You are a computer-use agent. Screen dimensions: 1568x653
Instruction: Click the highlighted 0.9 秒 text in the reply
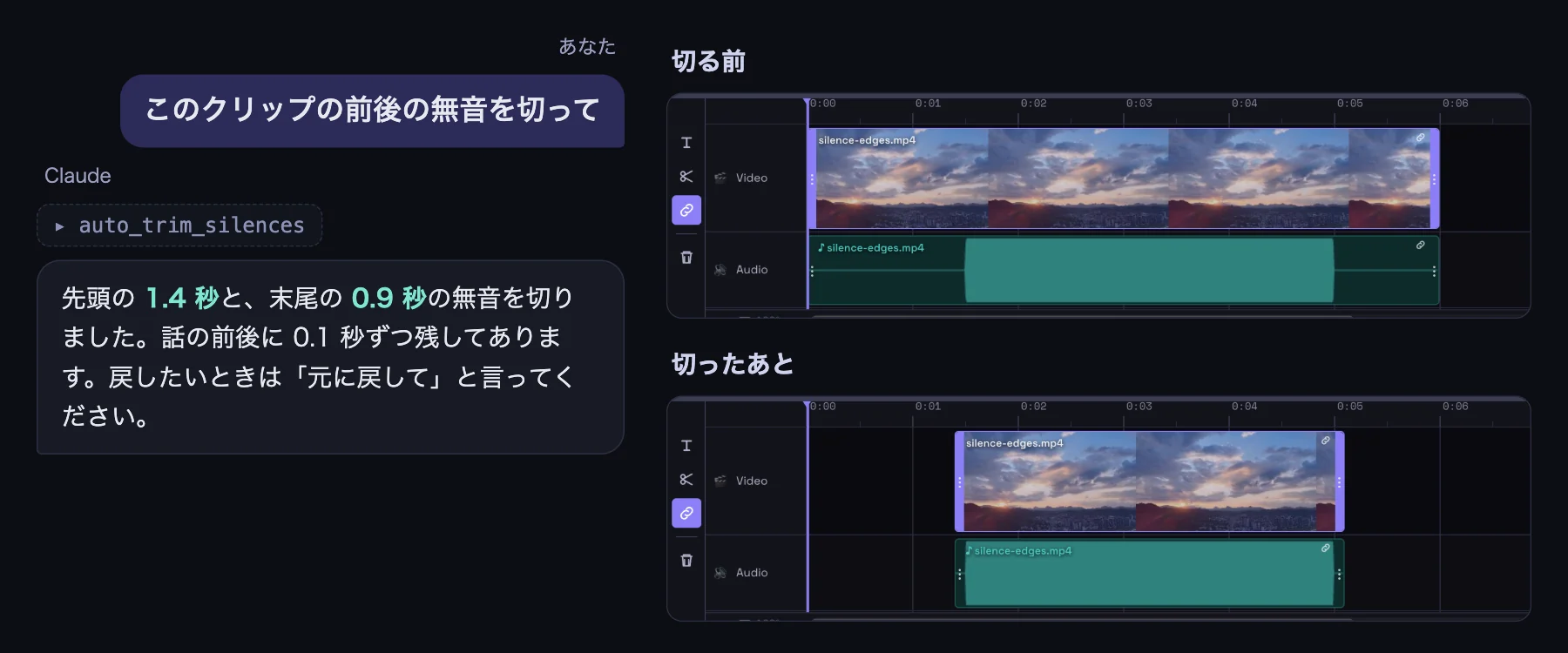click(389, 298)
